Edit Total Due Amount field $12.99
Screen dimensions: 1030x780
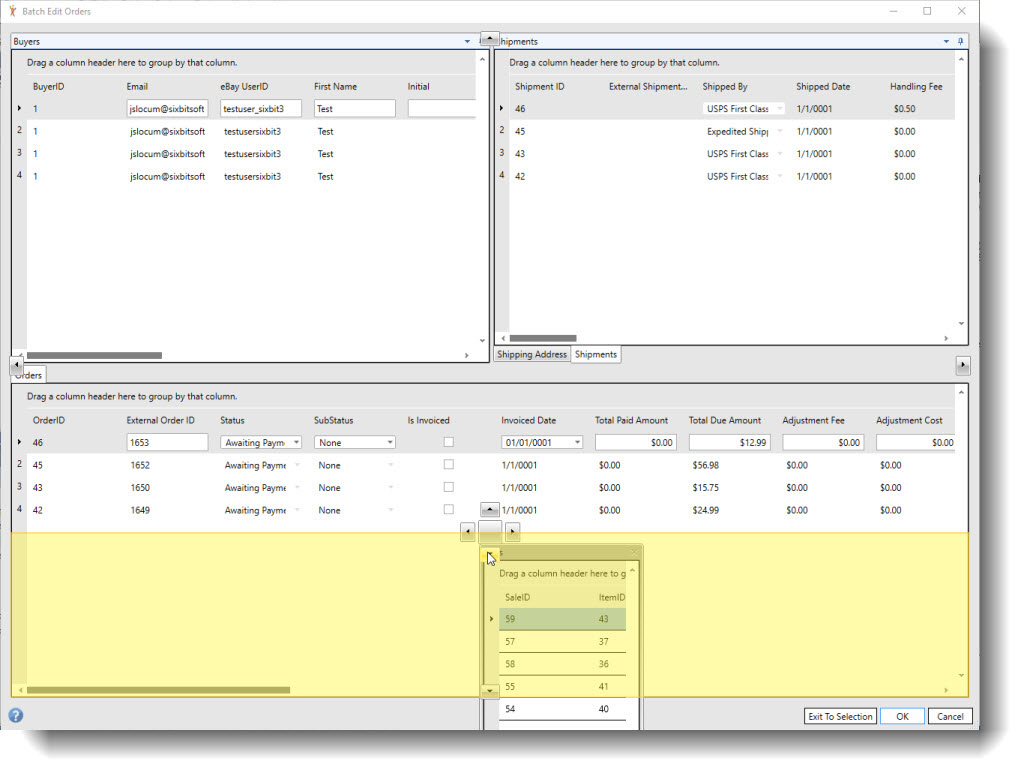pyautogui.click(x=729, y=442)
